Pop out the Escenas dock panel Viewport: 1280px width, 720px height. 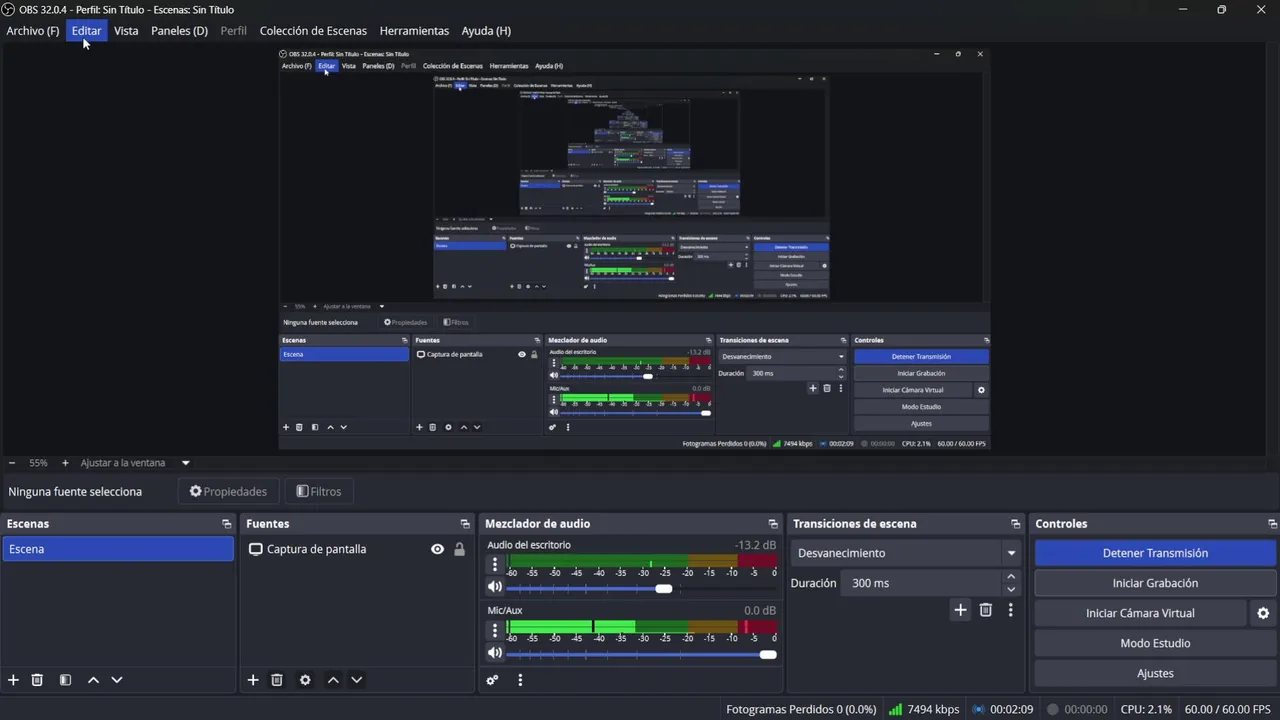pyautogui.click(x=227, y=524)
